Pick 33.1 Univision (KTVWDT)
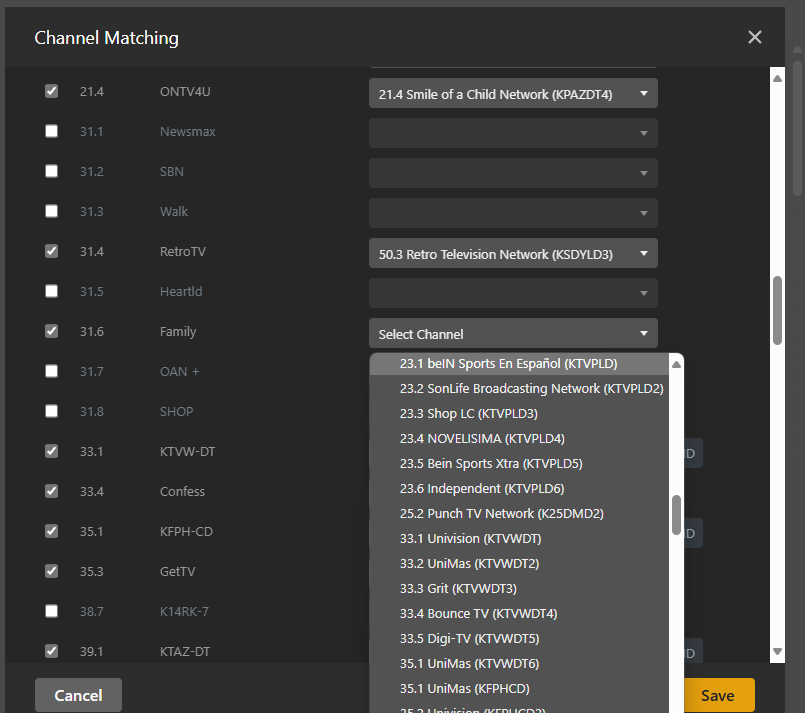The height and width of the screenshot is (713, 805). (519, 538)
